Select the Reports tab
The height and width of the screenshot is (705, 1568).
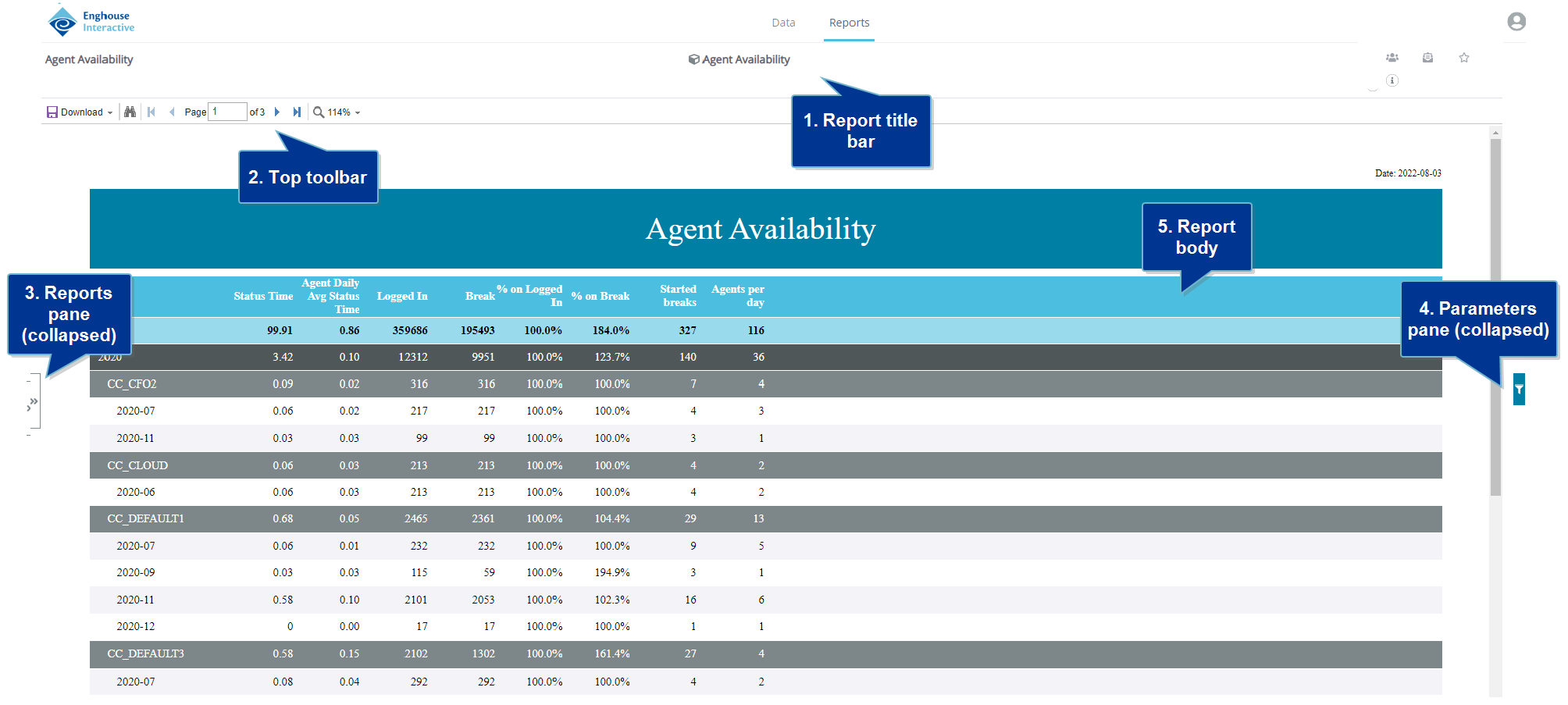pyautogui.click(x=849, y=23)
